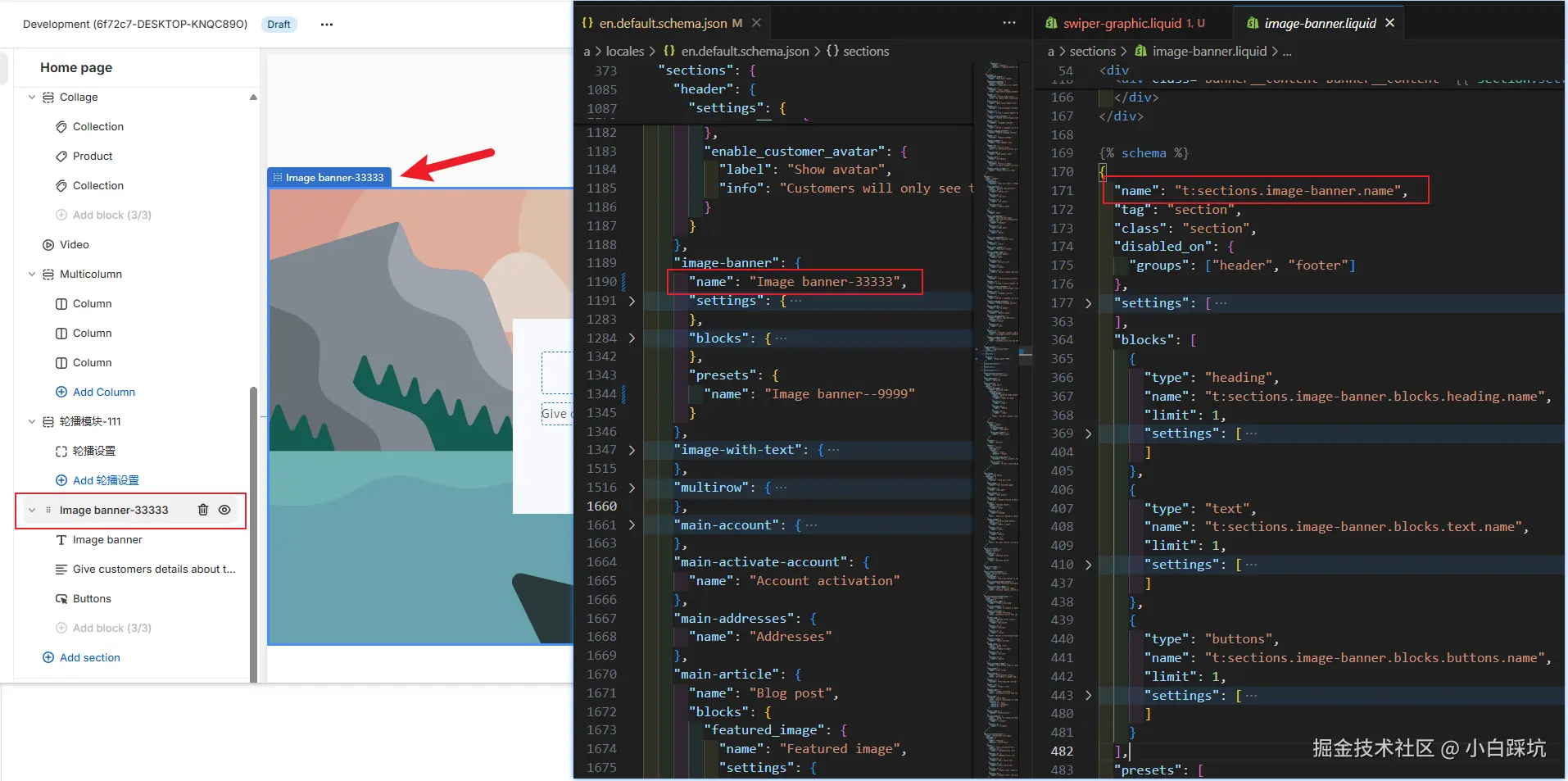Click image-banner.liquid breadcrumb item
1568x781 pixels.
point(1209,51)
